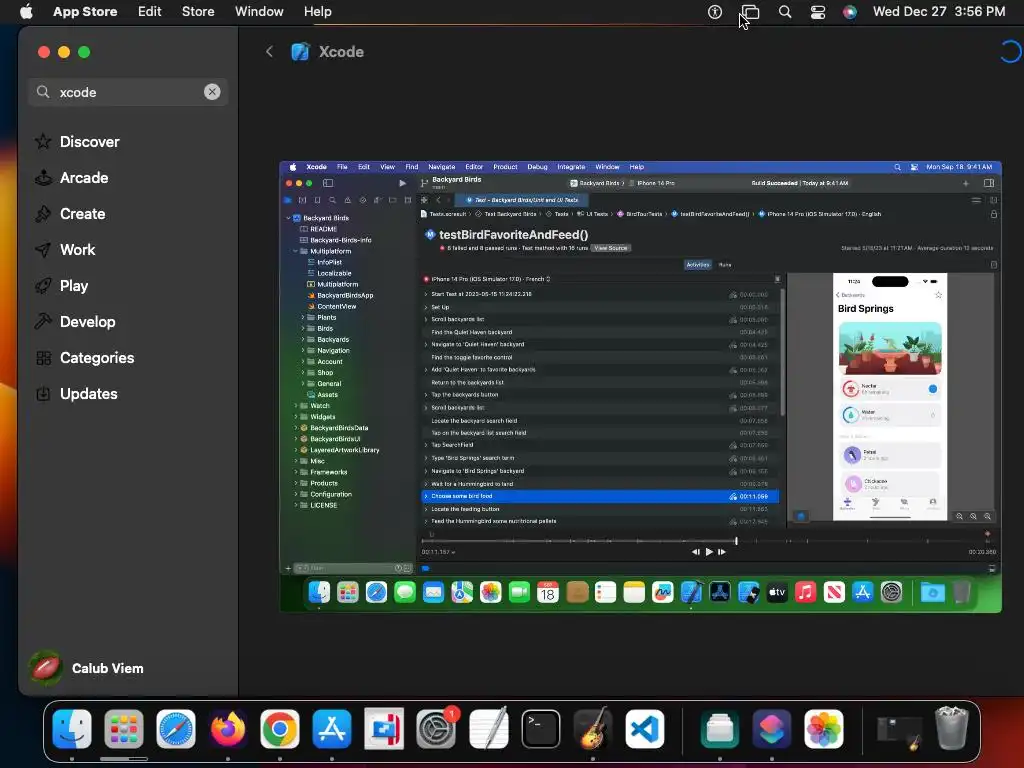
Task: Launch Shortcuts from the Dock
Action: [772, 729]
